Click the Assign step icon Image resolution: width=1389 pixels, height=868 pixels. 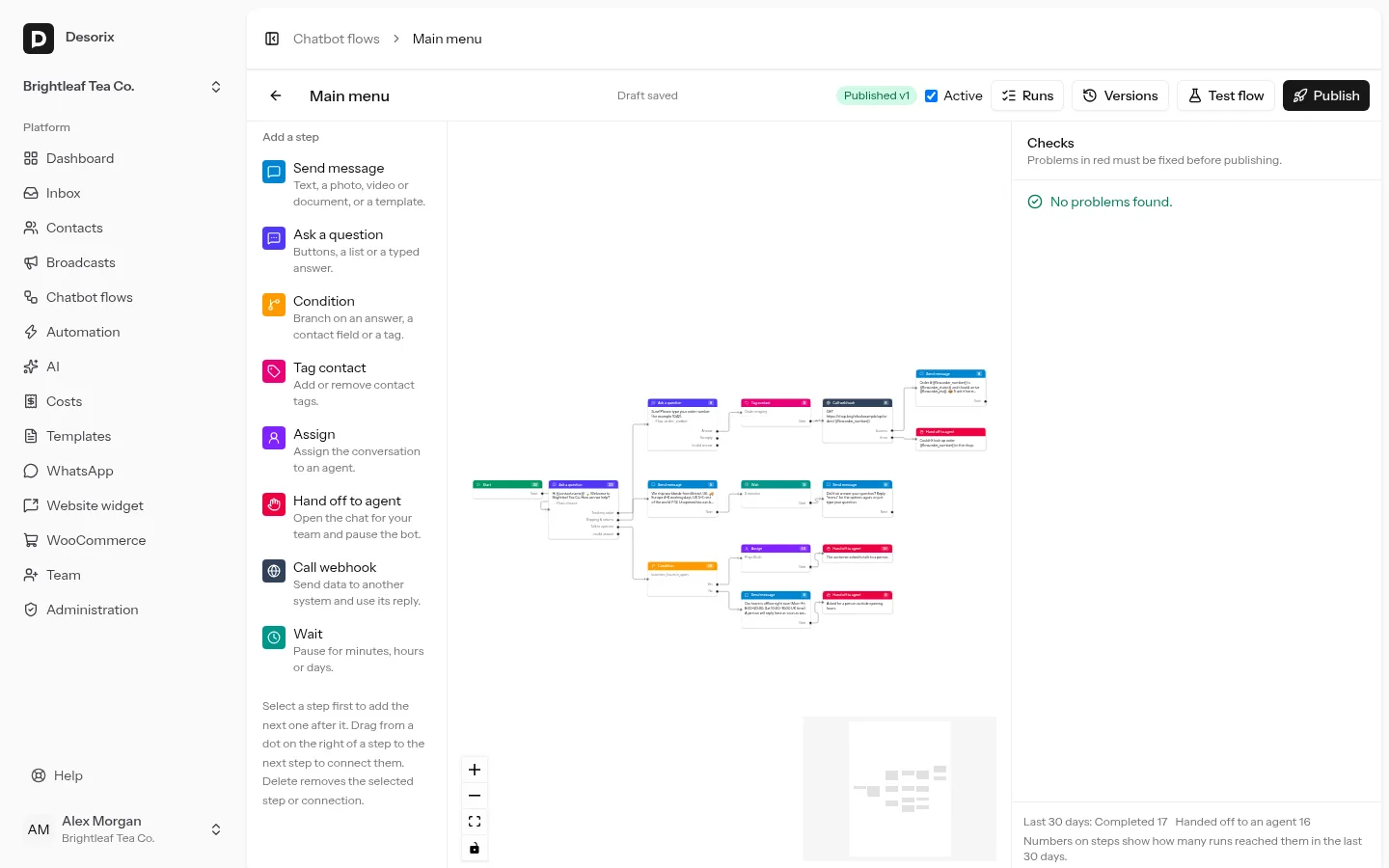274,438
